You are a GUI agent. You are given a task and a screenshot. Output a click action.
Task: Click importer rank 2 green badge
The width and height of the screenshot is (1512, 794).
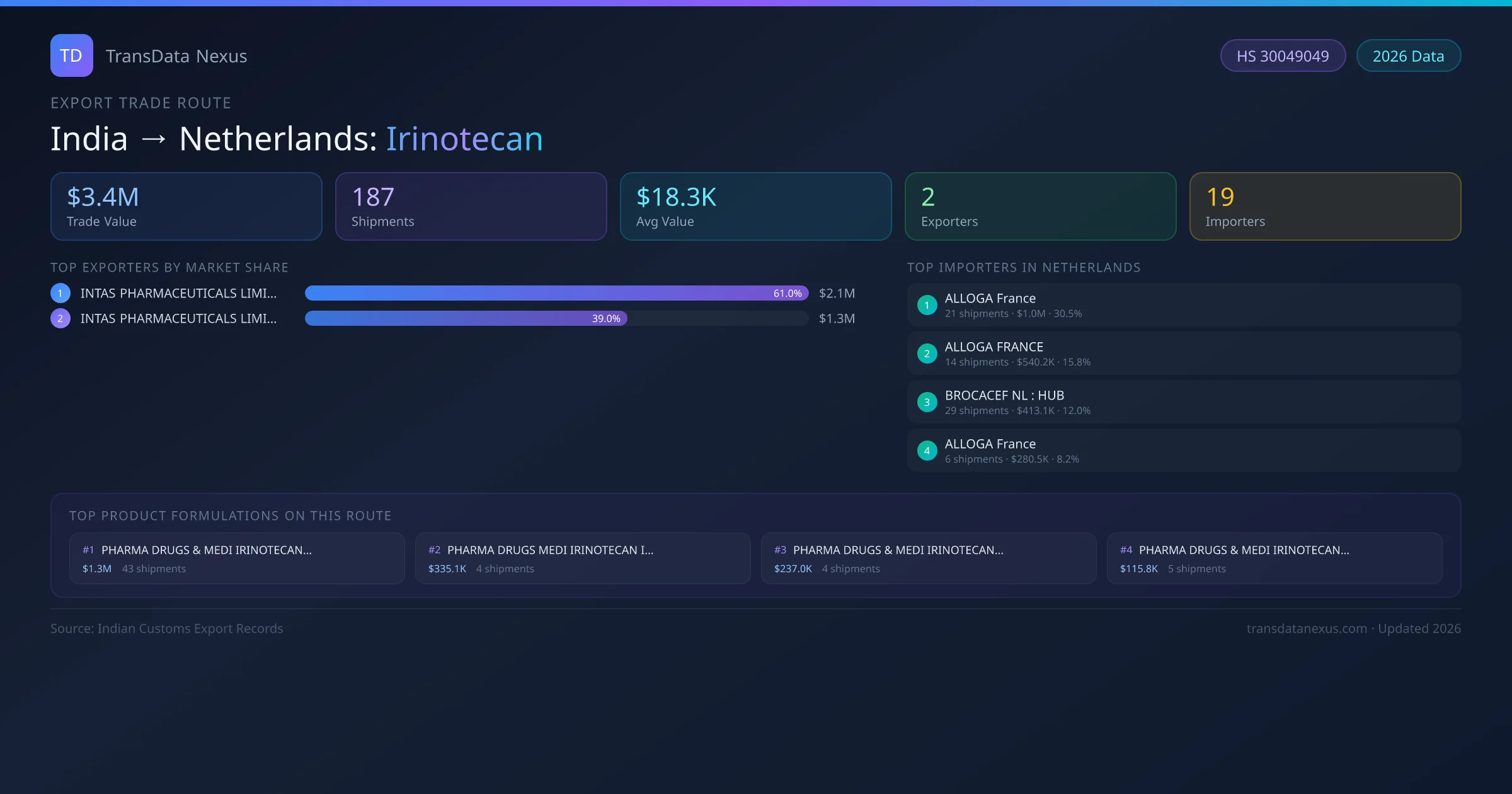(x=927, y=354)
